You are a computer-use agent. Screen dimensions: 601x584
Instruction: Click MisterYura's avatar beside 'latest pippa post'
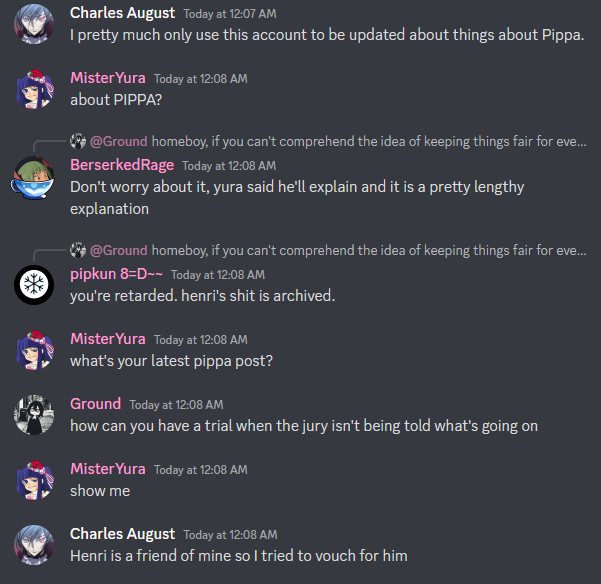(x=34, y=350)
